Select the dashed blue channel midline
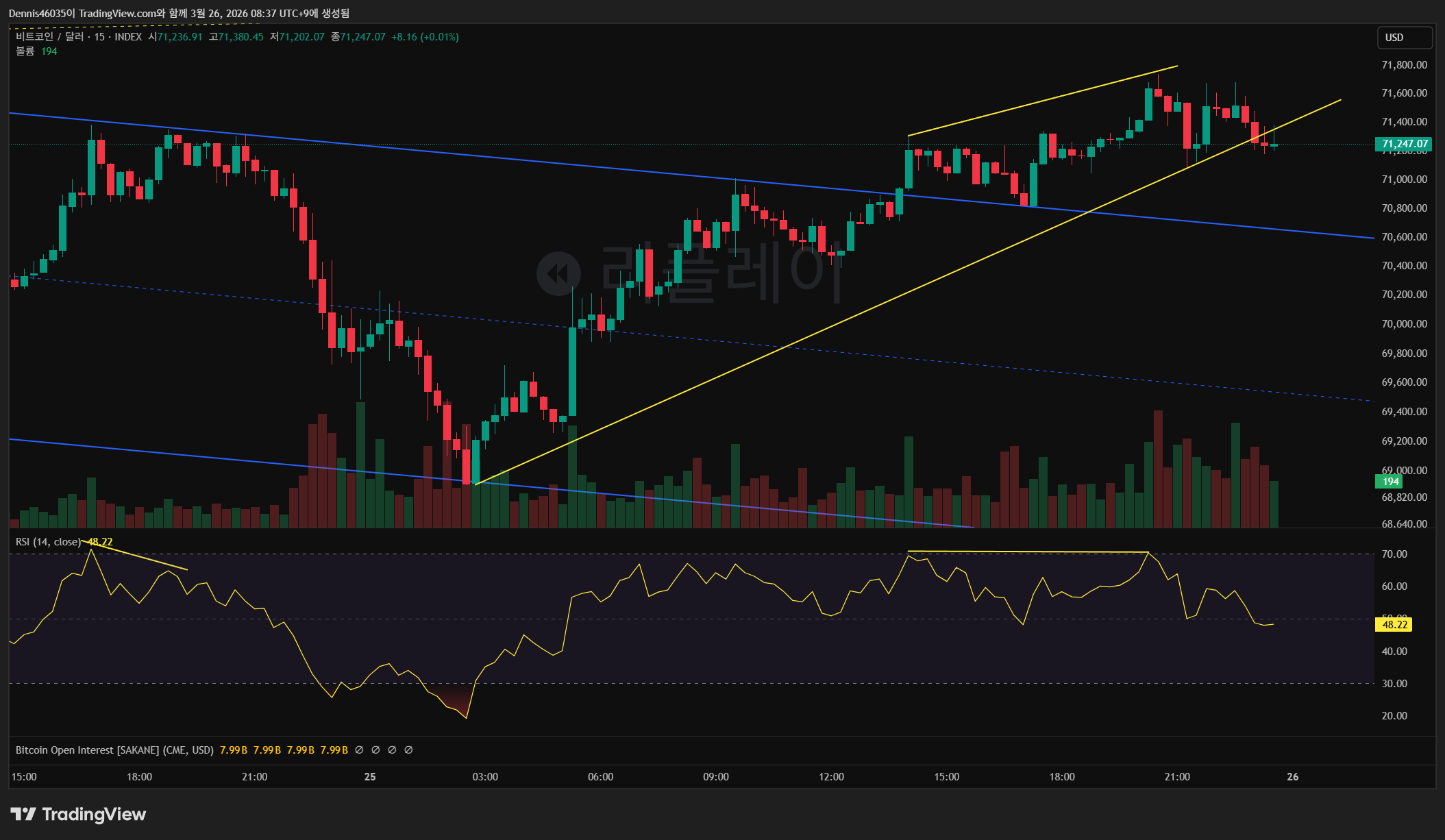Viewport: 1445px width, 840px height. point(691,338)
